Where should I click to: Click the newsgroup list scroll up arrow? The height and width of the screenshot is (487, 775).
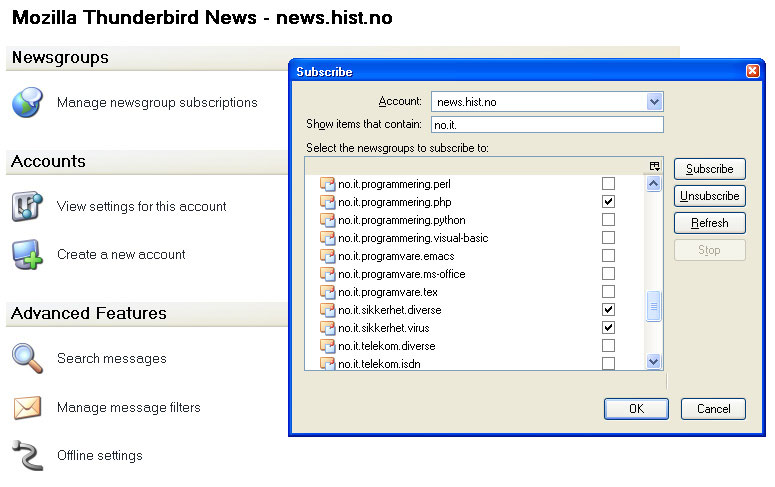click(x=653, y=184)
